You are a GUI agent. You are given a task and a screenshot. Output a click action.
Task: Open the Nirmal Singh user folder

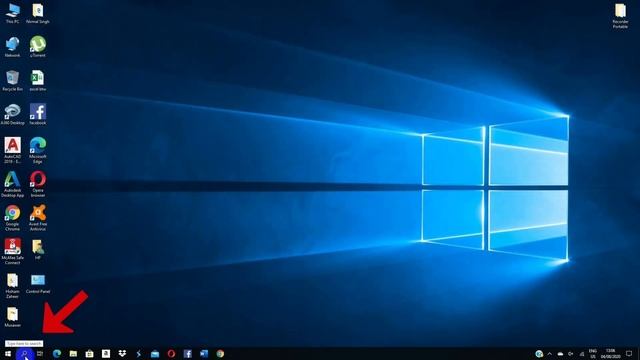38,13
